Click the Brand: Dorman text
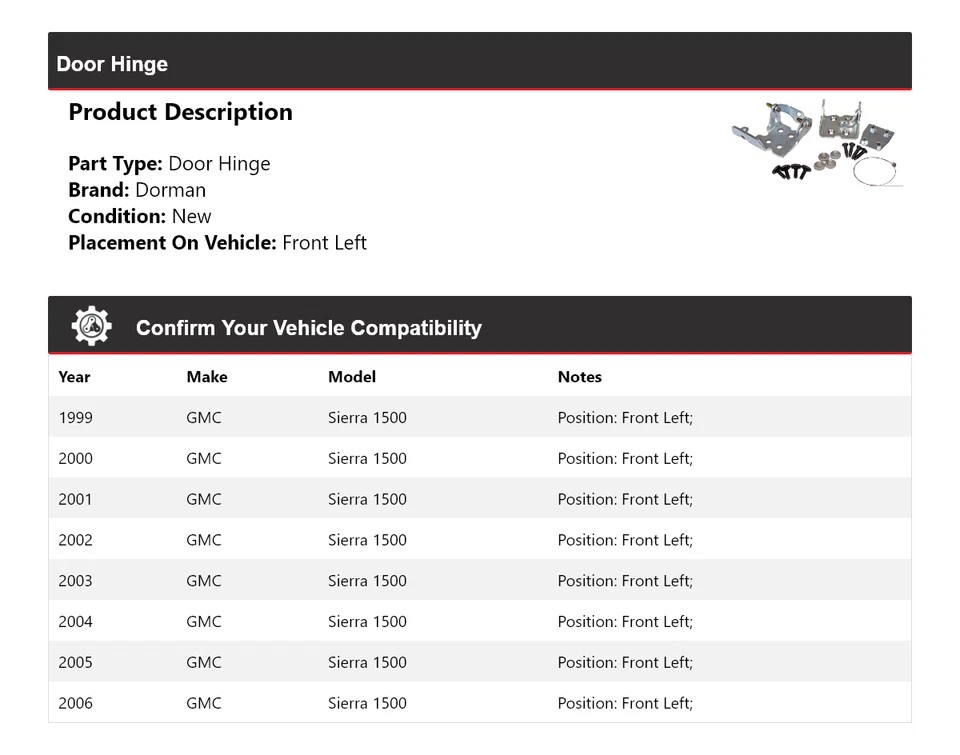960x755 pixels. click(x=137, y=190)
